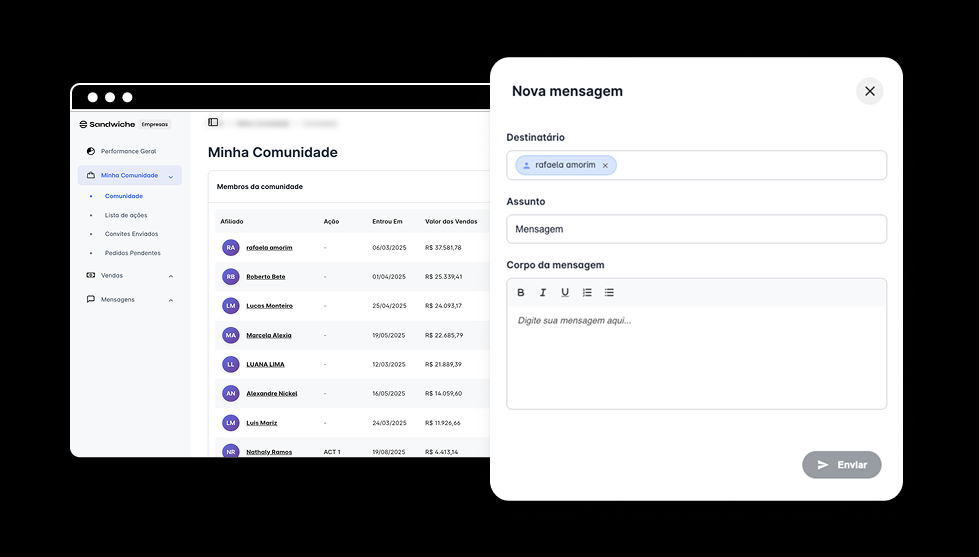Focus the Destinatário recipient field

click(x=696, y=165)
